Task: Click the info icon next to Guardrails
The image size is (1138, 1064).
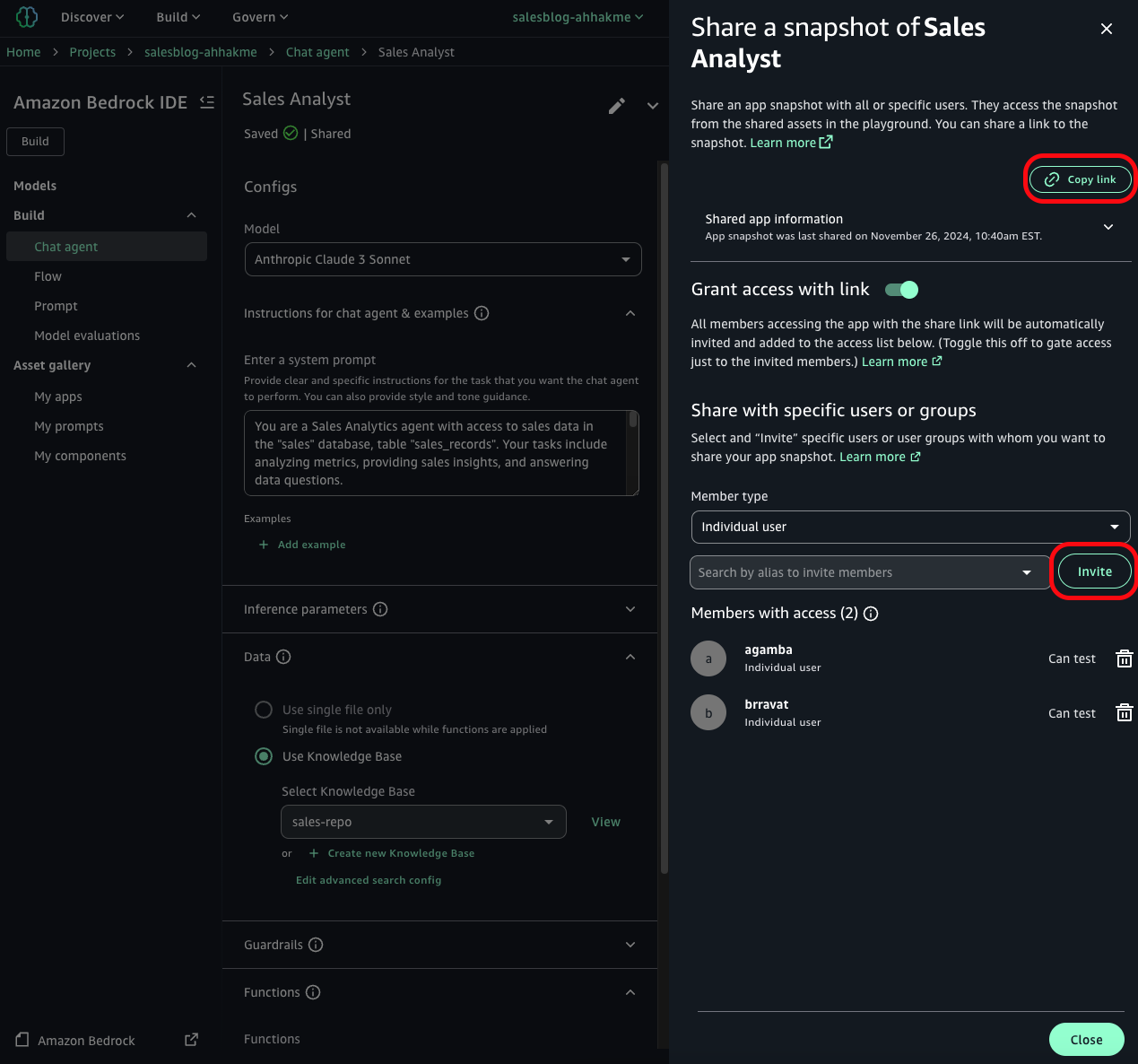Action: [x=315, y=945]
